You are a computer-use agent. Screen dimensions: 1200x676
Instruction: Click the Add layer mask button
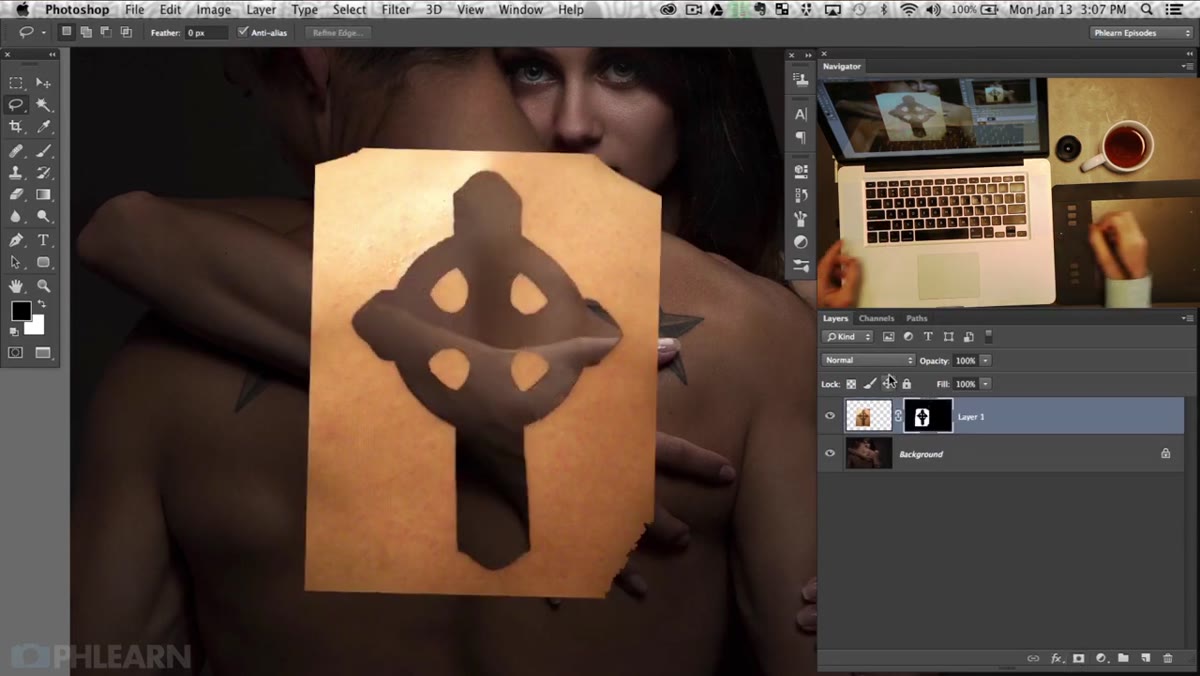1078,659
